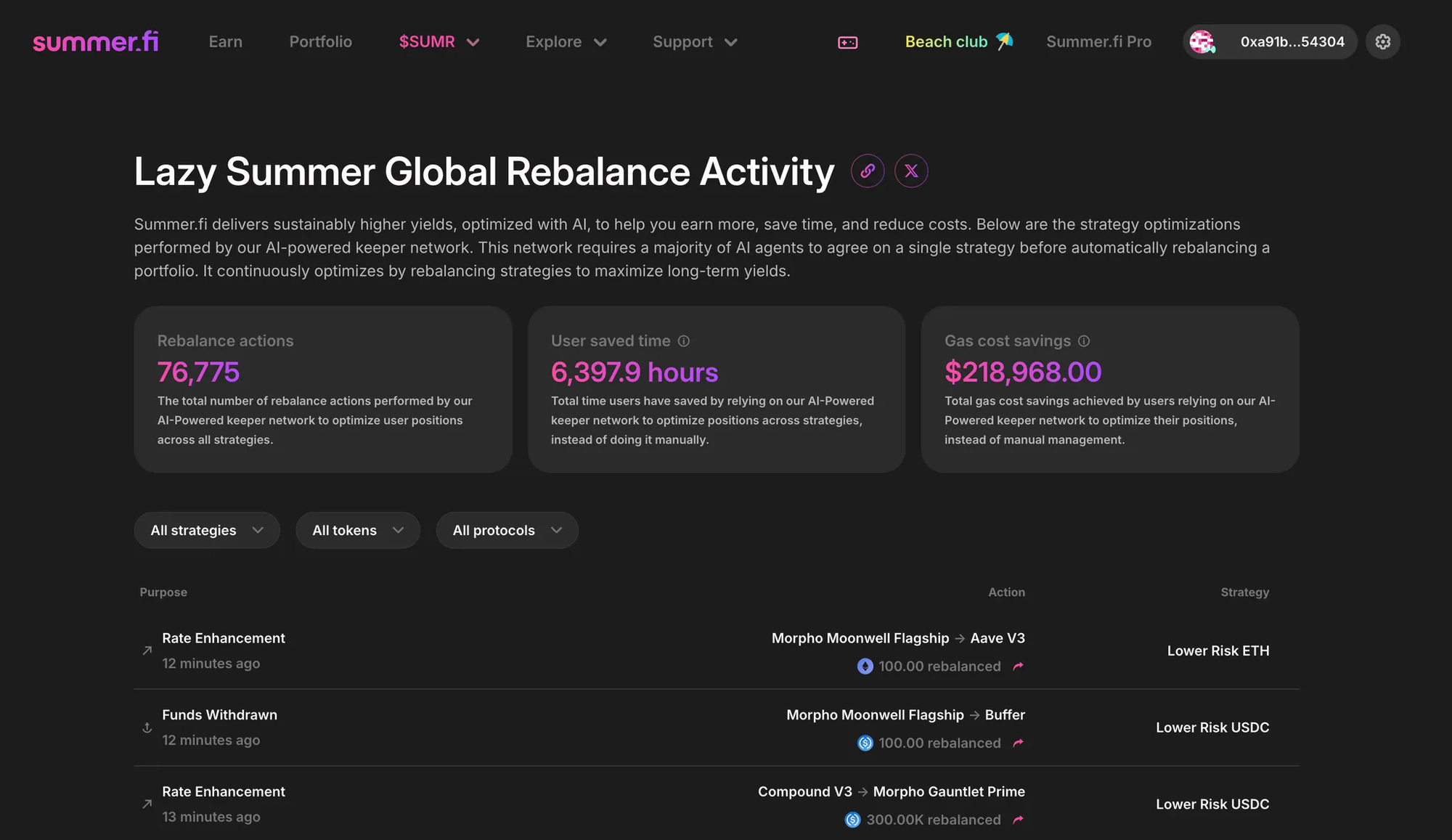The height and width of the screenshot is (840, 1452).
Task: Click the Summer.fi Pro link
Action: tap(1098, 42)
